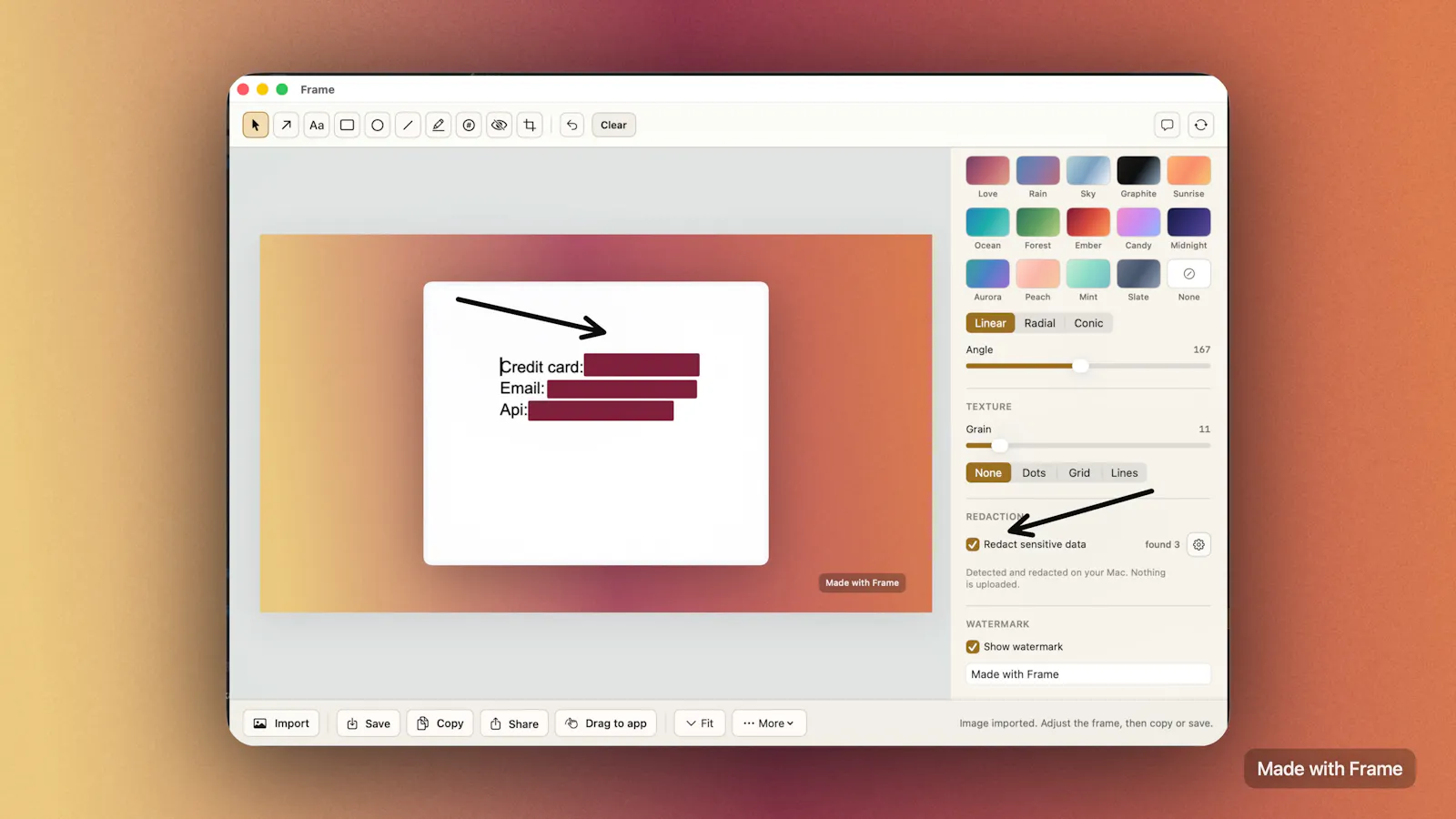Click the Angle value 167

(x=1201, y=349)
